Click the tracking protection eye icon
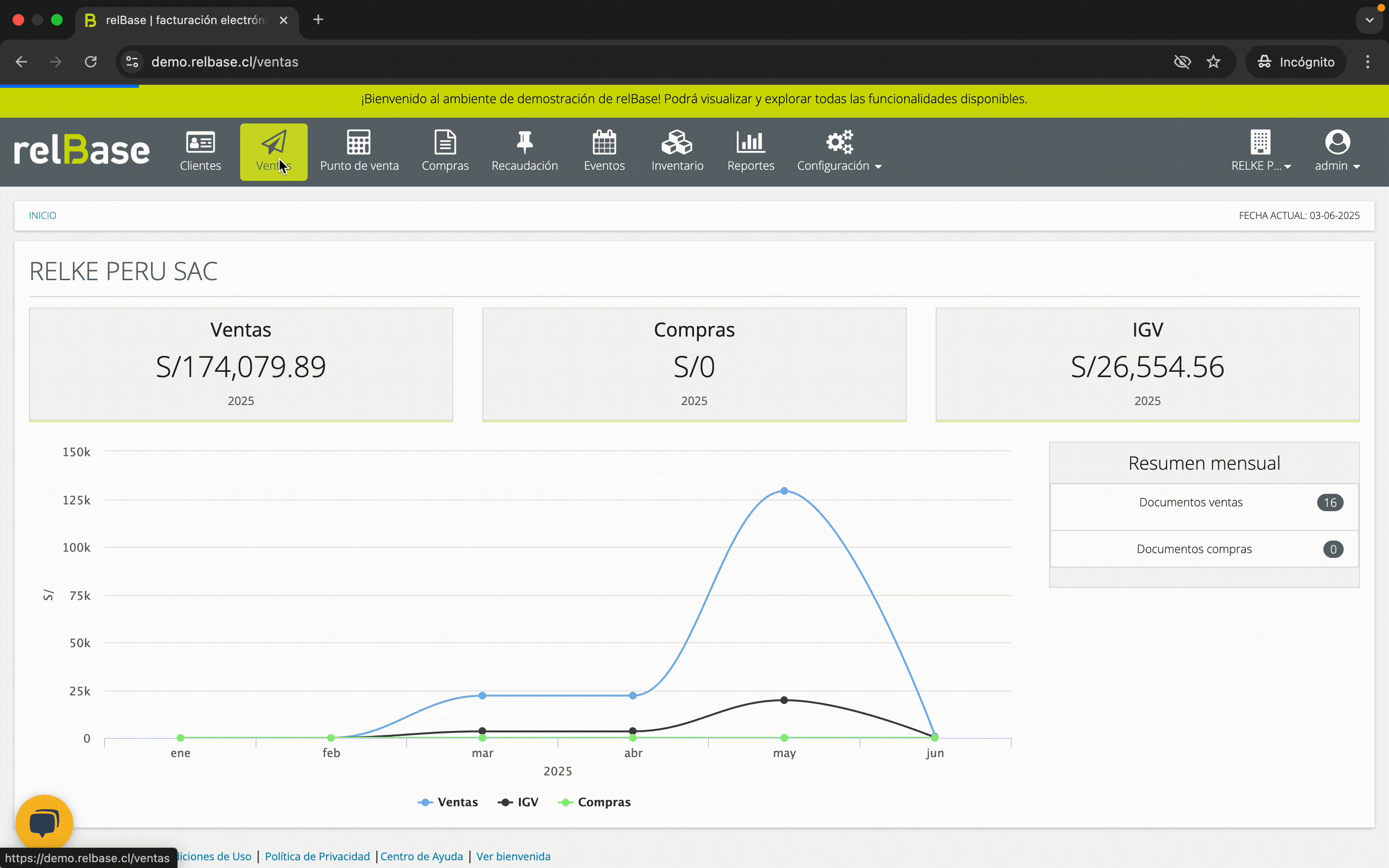 point(1183,62)
